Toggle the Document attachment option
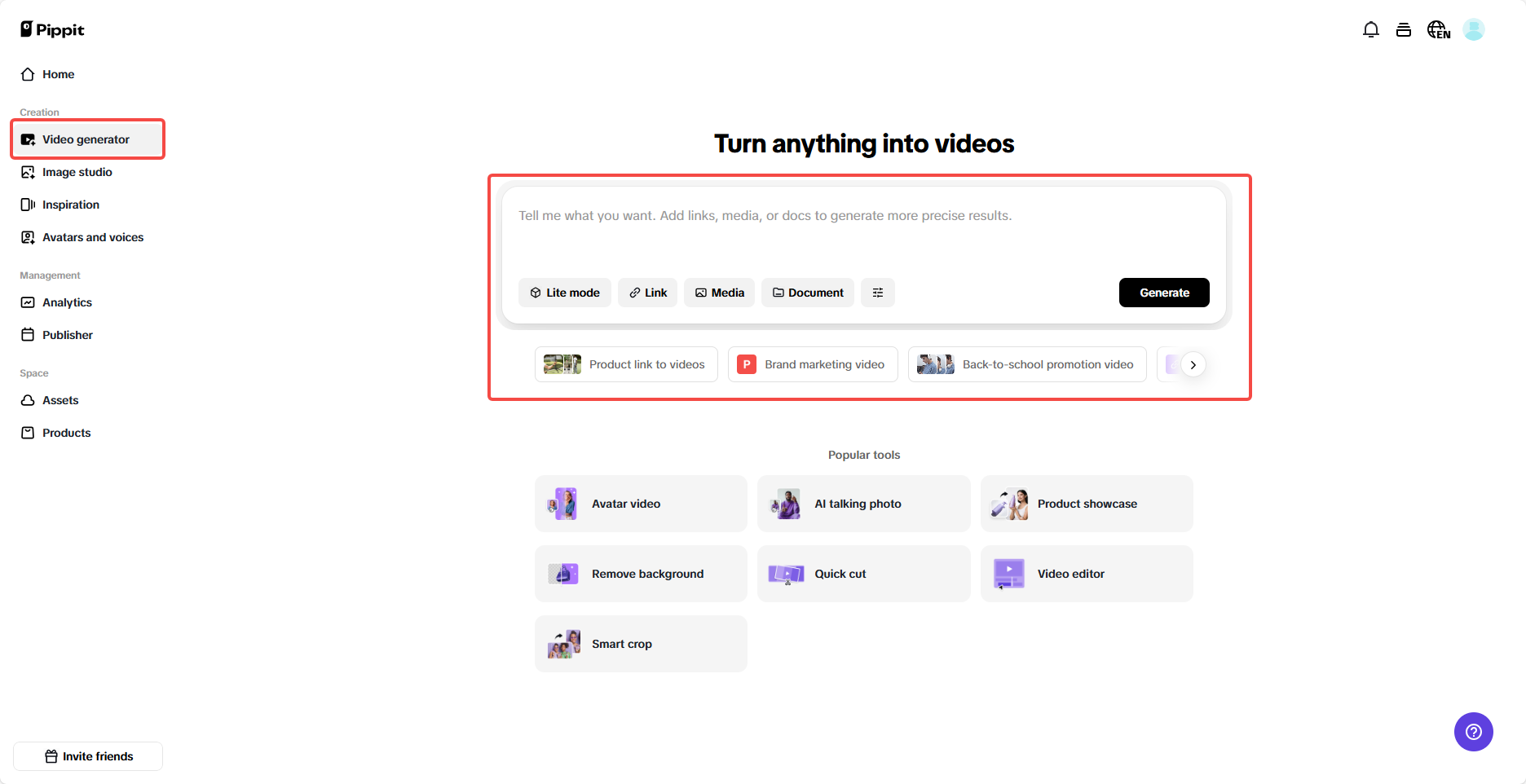The image size is (1526, 784). (807, 293)
